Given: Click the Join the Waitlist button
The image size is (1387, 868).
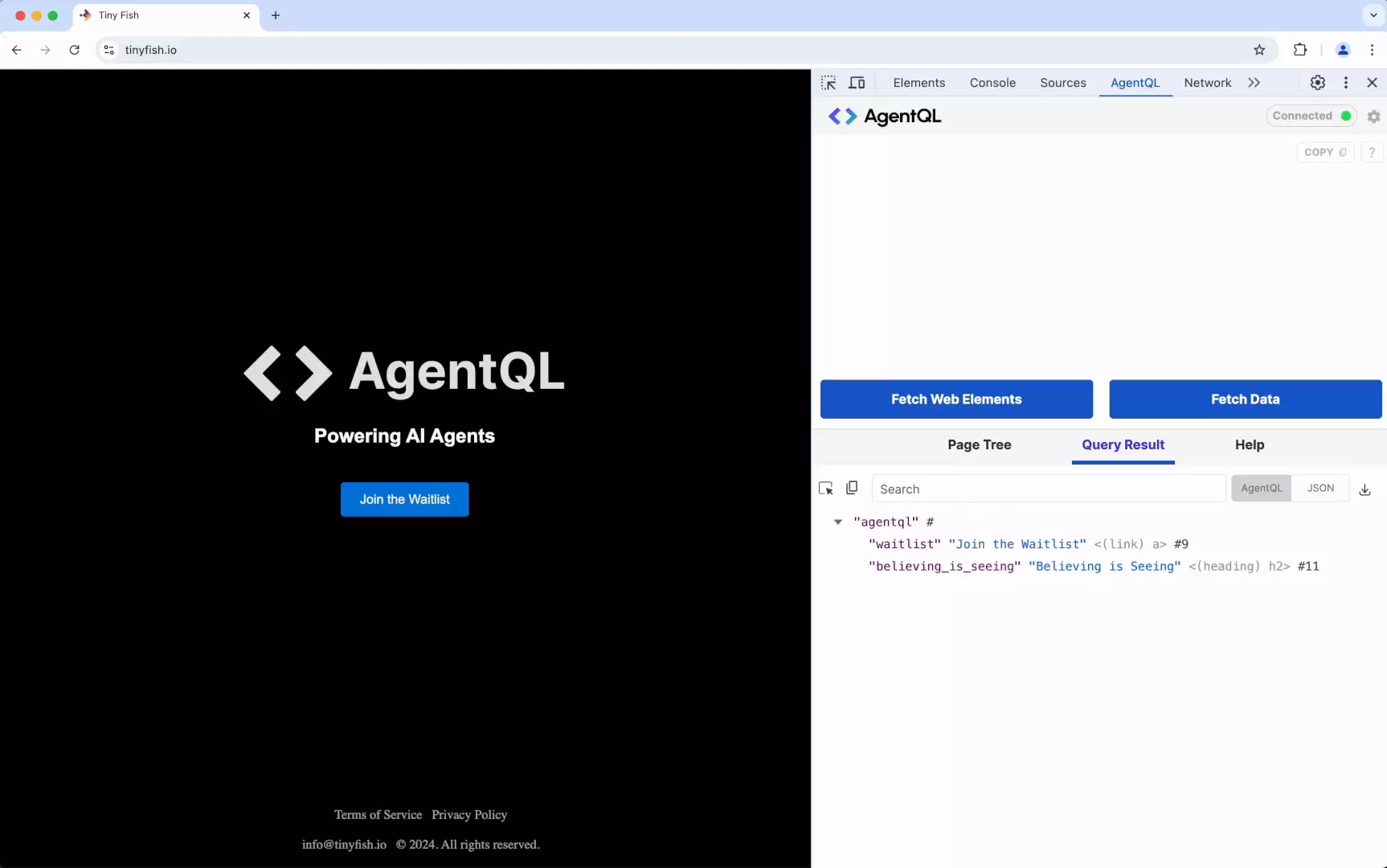Looking at the screenshot, I should click(x=405, y=499).
